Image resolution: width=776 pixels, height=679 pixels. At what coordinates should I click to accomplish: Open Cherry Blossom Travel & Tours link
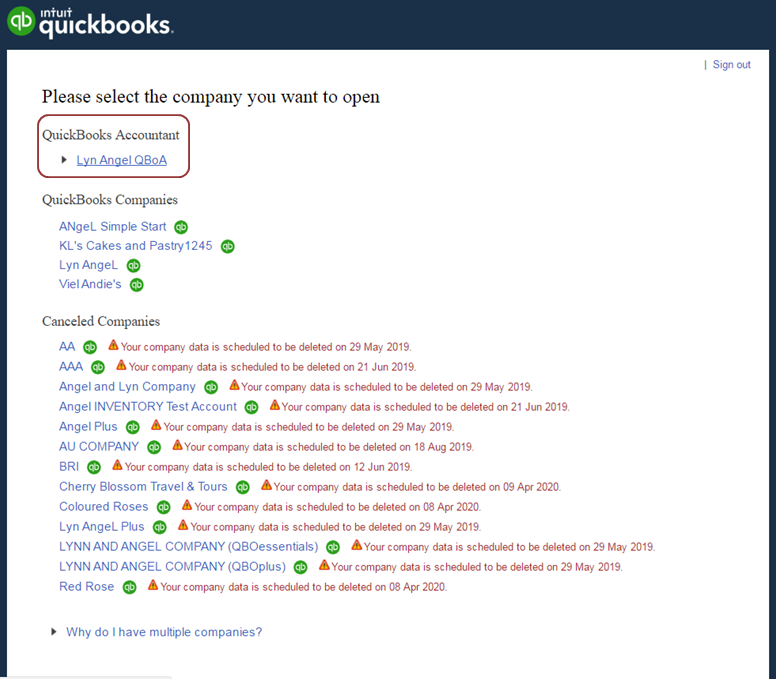[x=143, y=486]
